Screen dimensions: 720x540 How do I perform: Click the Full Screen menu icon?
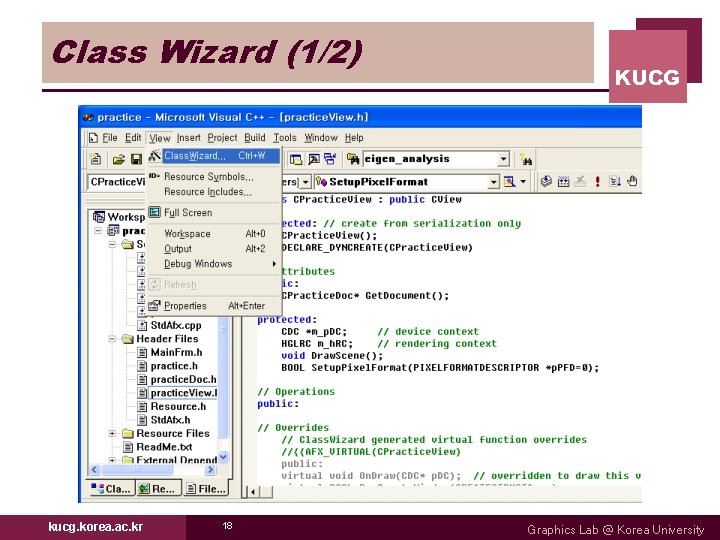(155, 212)
